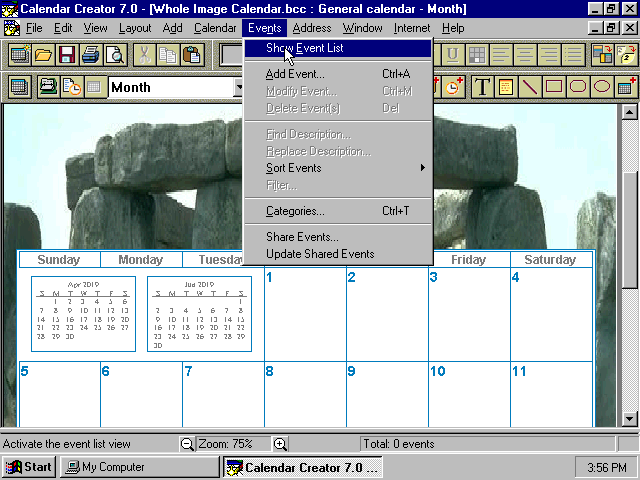Expand the Sort Events submenu

click(338, 168)
